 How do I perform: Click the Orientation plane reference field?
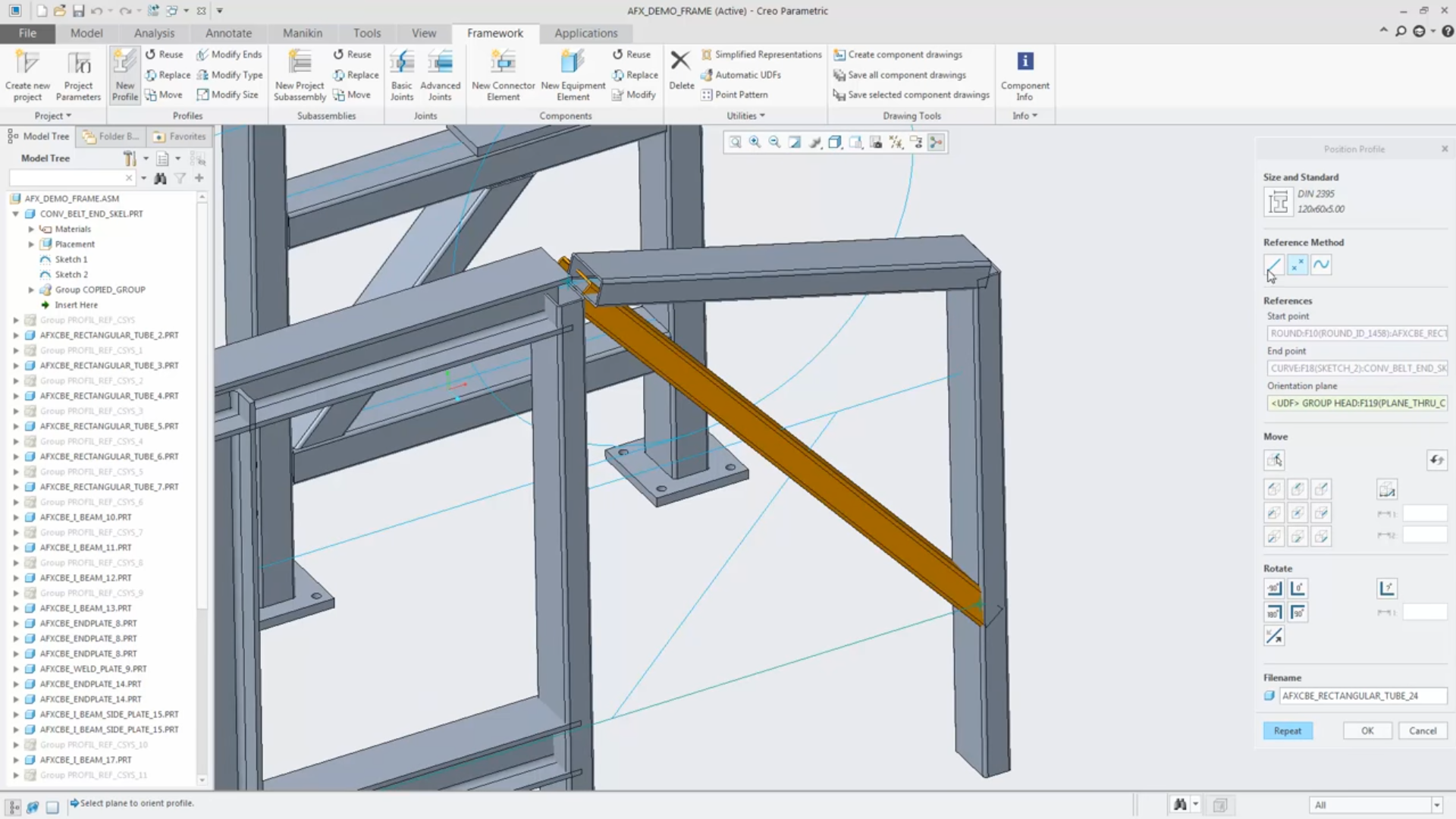(1356, 403)
